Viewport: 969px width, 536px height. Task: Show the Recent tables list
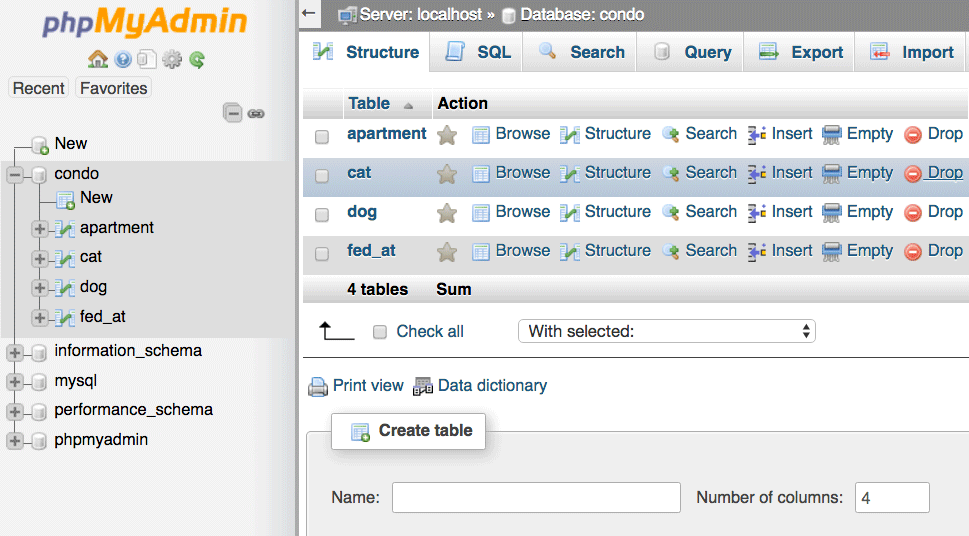[x=38, y=88]
